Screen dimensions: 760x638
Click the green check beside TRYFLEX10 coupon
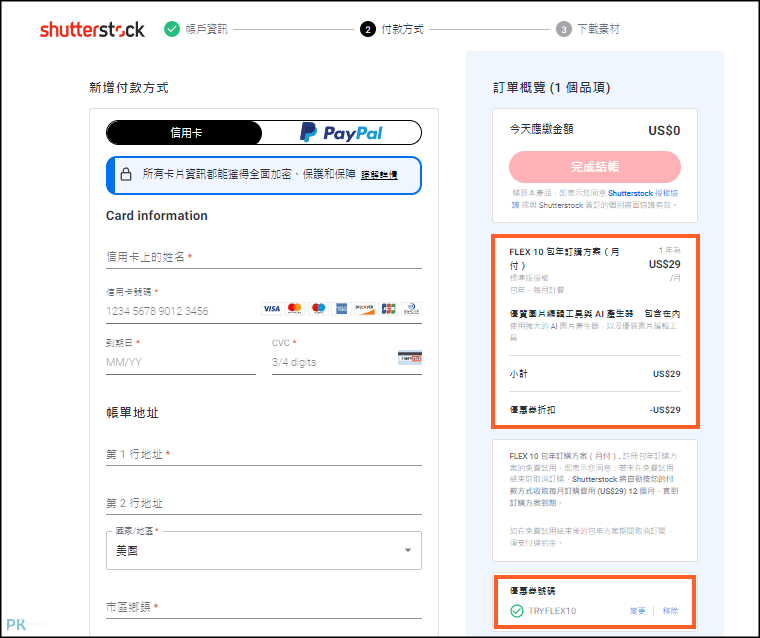[517, 611]
